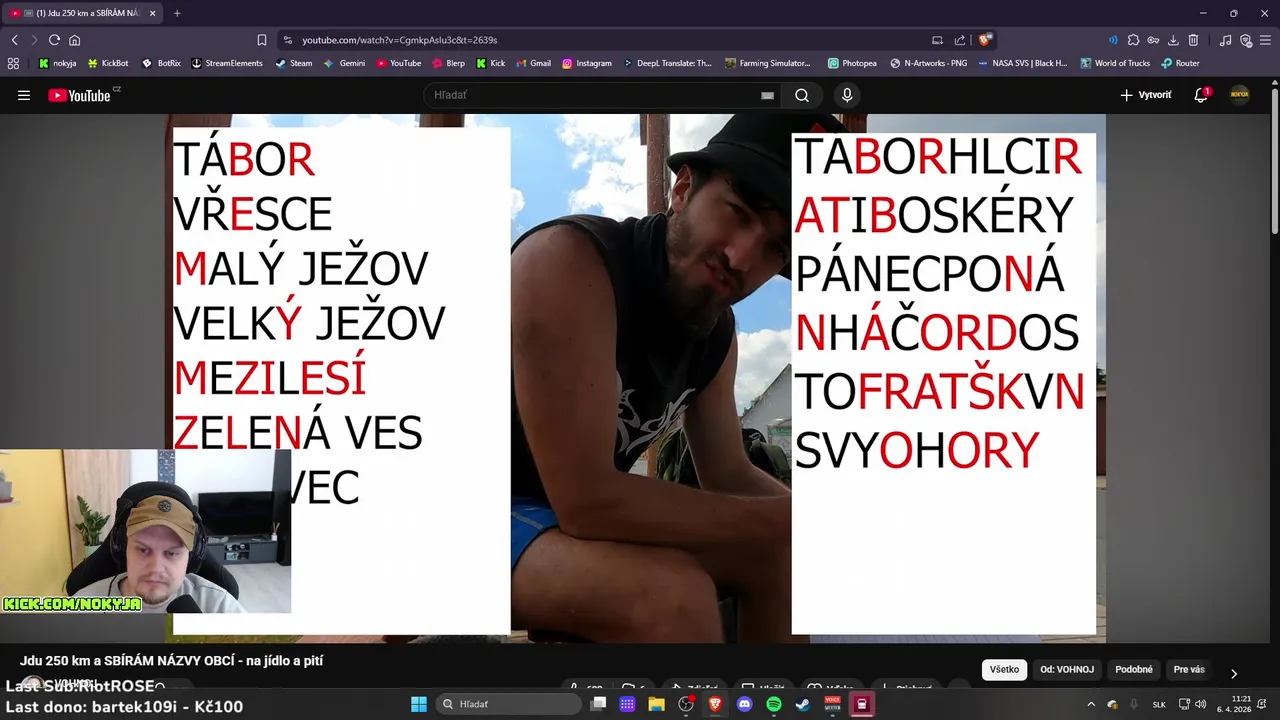1280x720 pixels.
Task: Open the YouTube guide hamburger menu
Action: [x=24, y=95]
